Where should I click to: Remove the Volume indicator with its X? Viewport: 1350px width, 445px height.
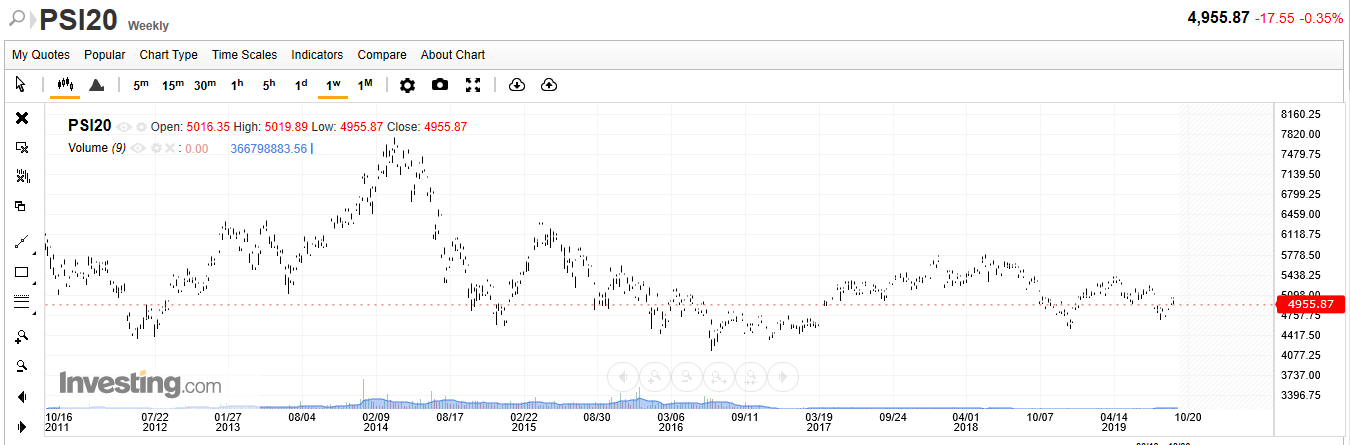[x=170, y=148]
